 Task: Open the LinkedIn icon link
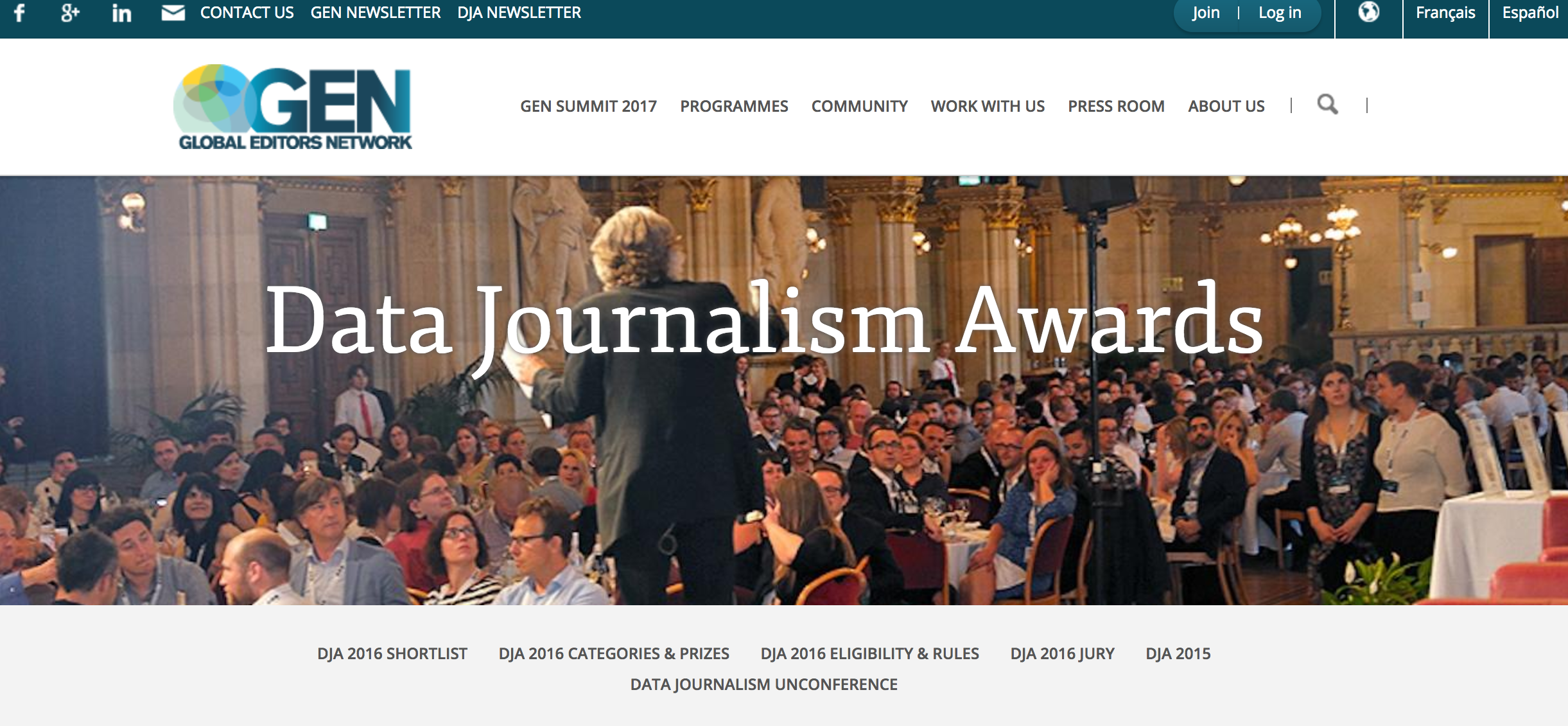(121, 13)
